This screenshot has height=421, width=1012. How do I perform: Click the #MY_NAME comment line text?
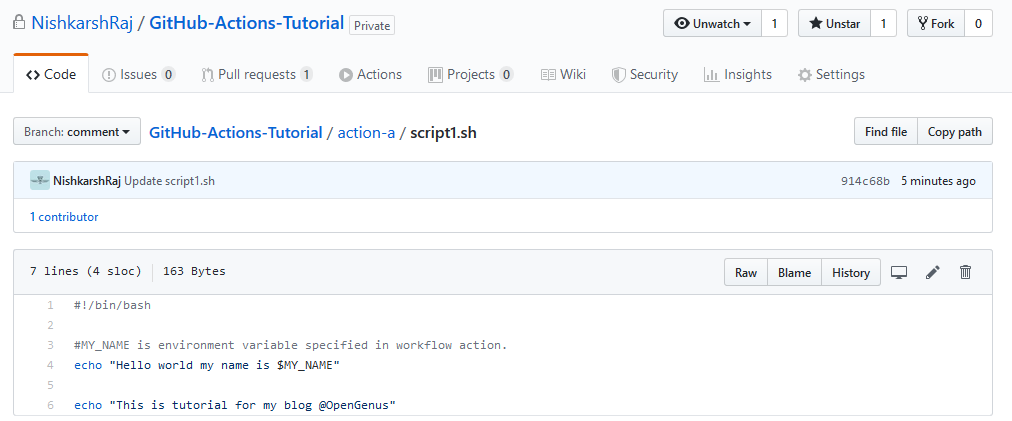click(x=290, y=345)
